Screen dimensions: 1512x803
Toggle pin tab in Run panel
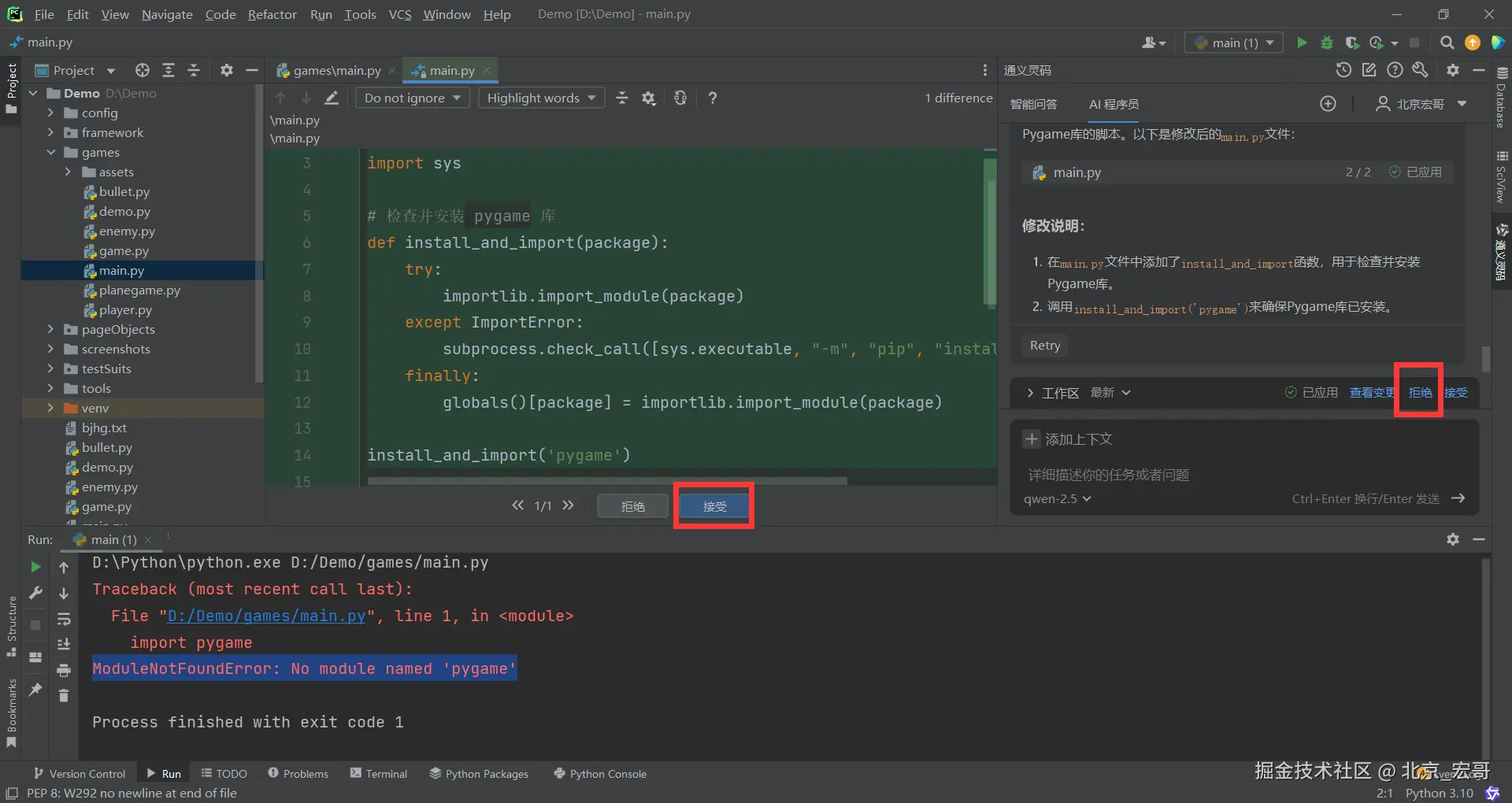[x=35, y=690]
